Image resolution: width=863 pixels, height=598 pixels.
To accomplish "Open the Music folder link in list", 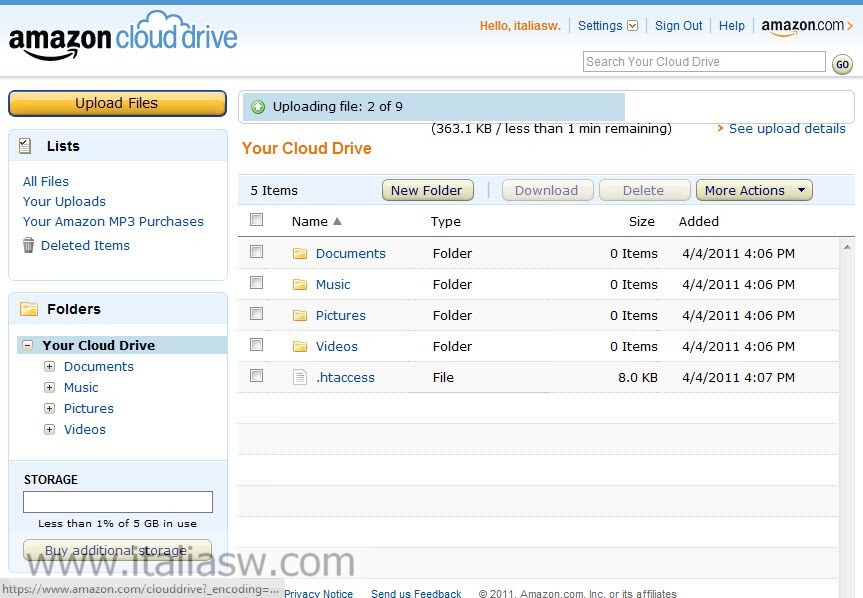I will click(333, 284).
